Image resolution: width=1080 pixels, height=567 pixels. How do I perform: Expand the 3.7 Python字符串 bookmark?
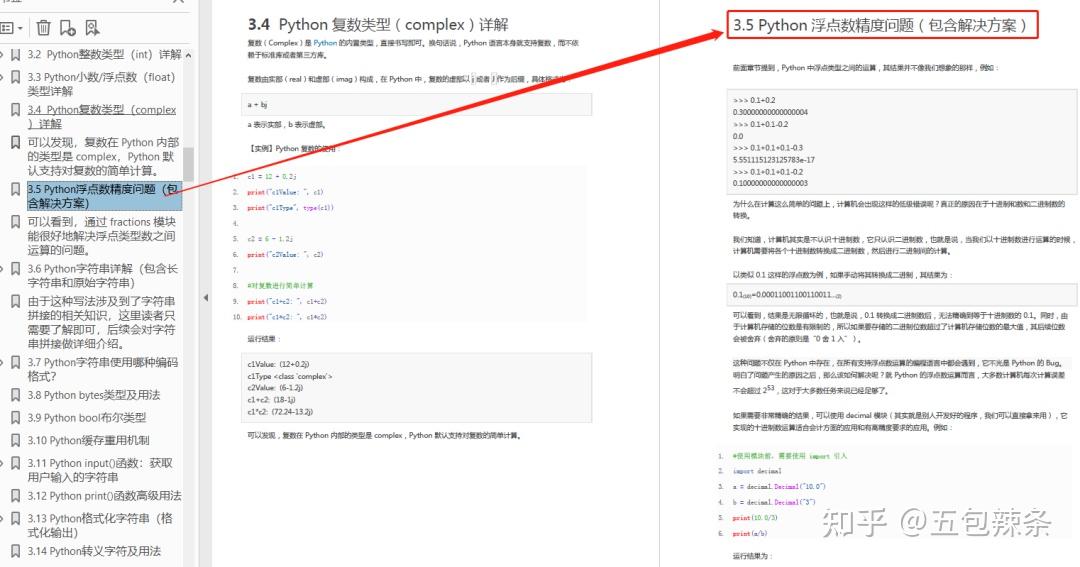3,363
